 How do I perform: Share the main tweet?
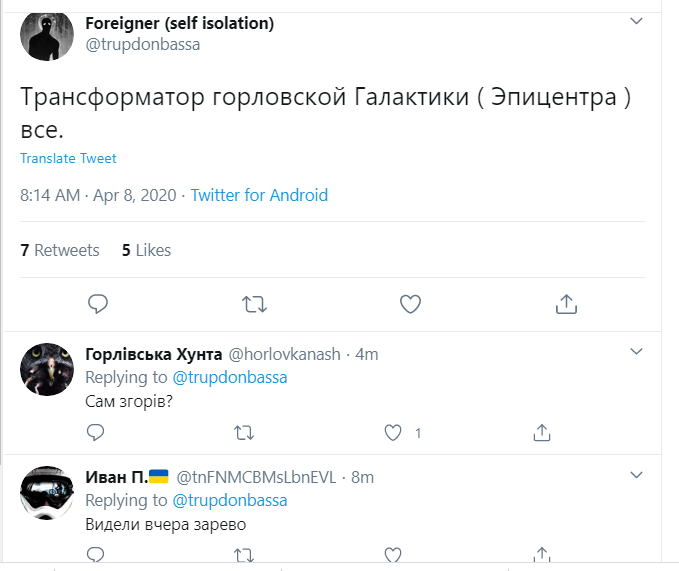tap(565, 303)
